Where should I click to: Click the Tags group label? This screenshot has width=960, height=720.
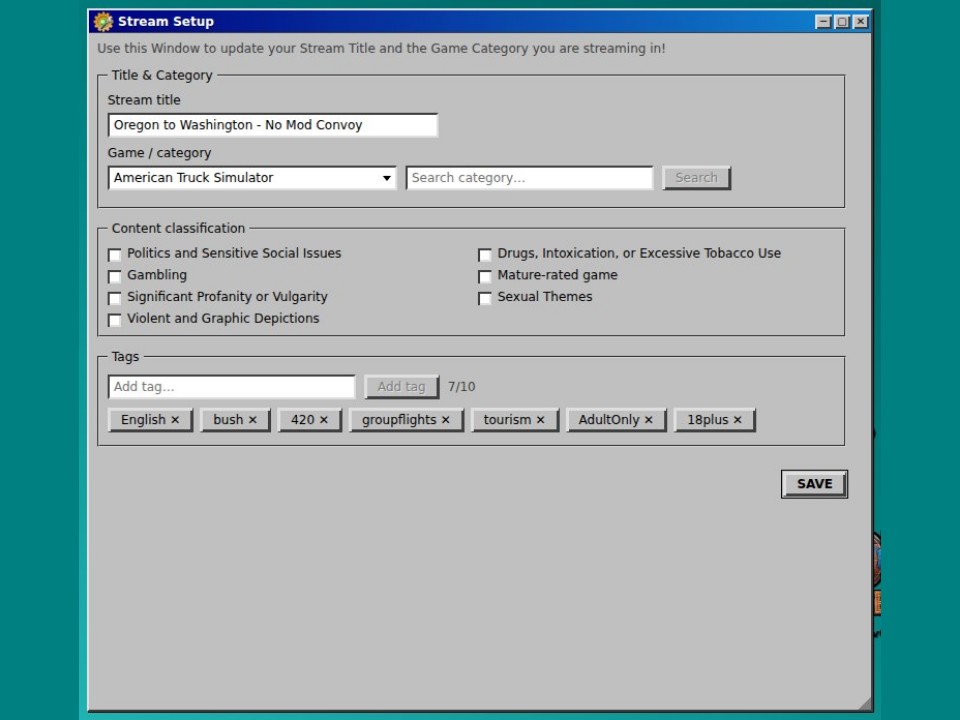pyautogui.click(x=126, y=357)
